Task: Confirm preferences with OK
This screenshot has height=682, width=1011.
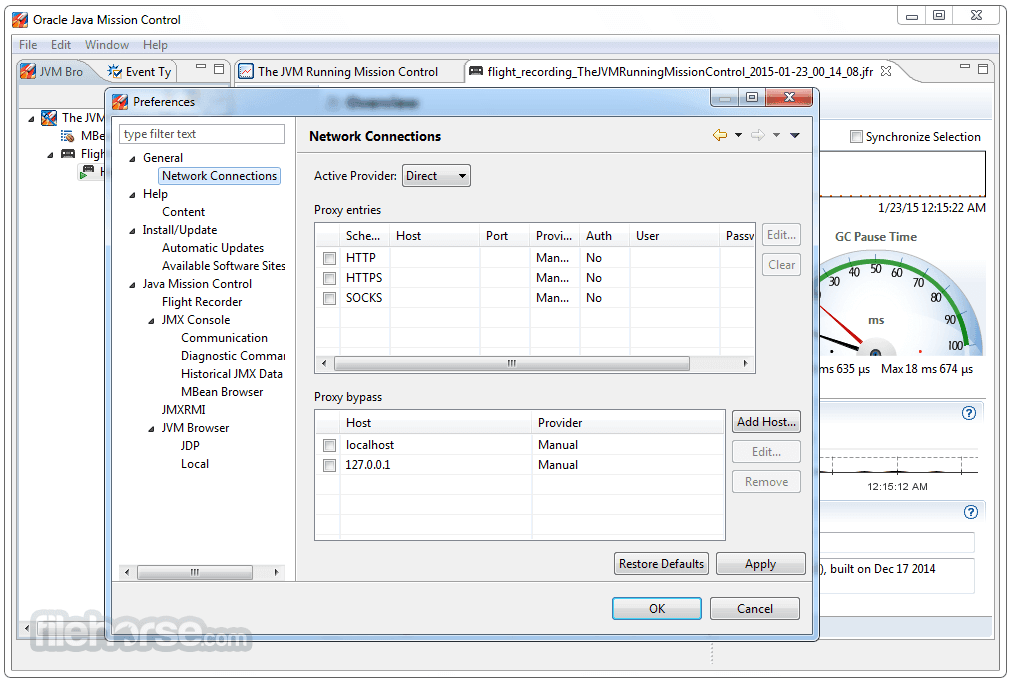Action: coord(656,609)
